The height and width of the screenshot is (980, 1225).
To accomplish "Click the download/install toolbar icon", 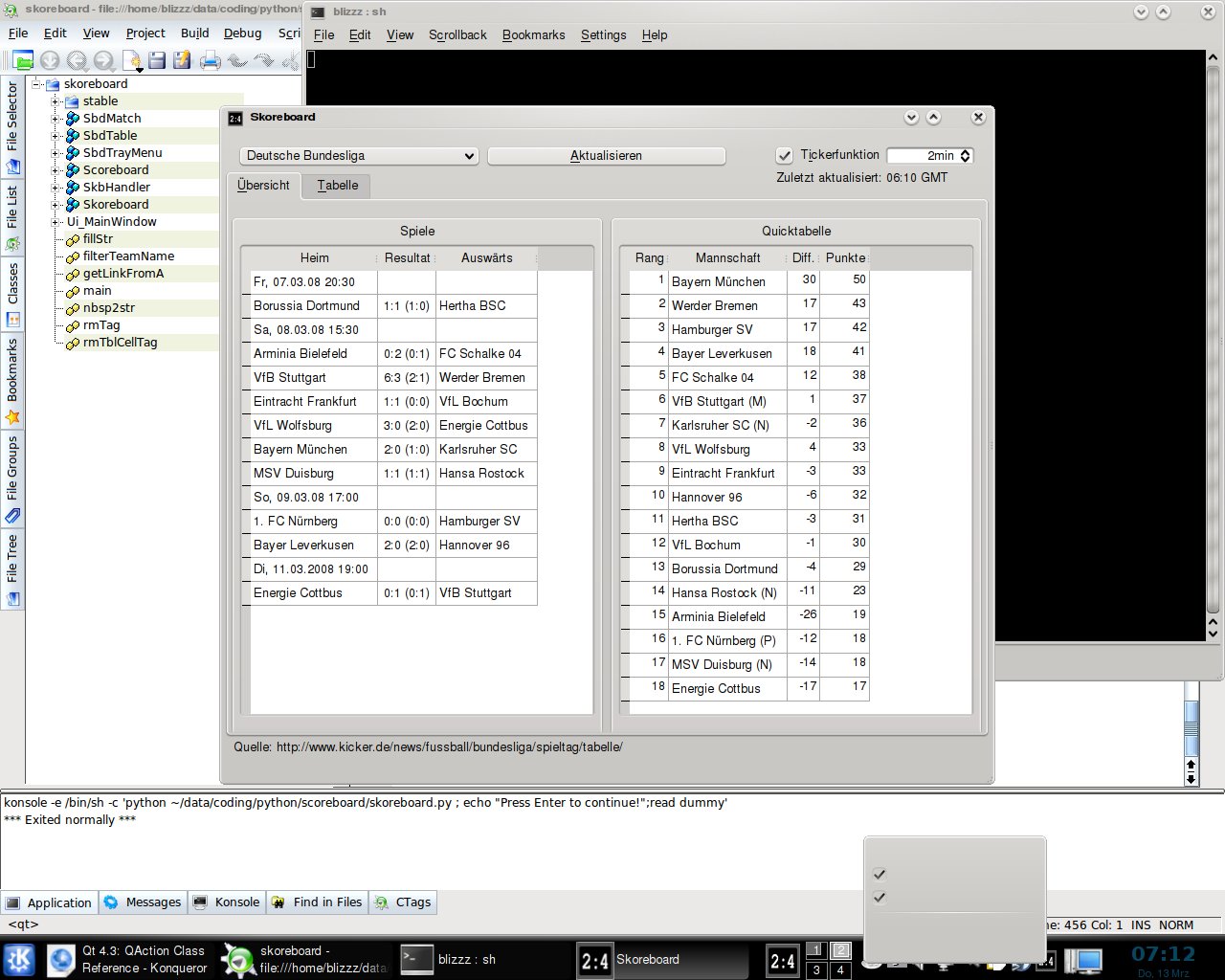I will pos(50,60).
